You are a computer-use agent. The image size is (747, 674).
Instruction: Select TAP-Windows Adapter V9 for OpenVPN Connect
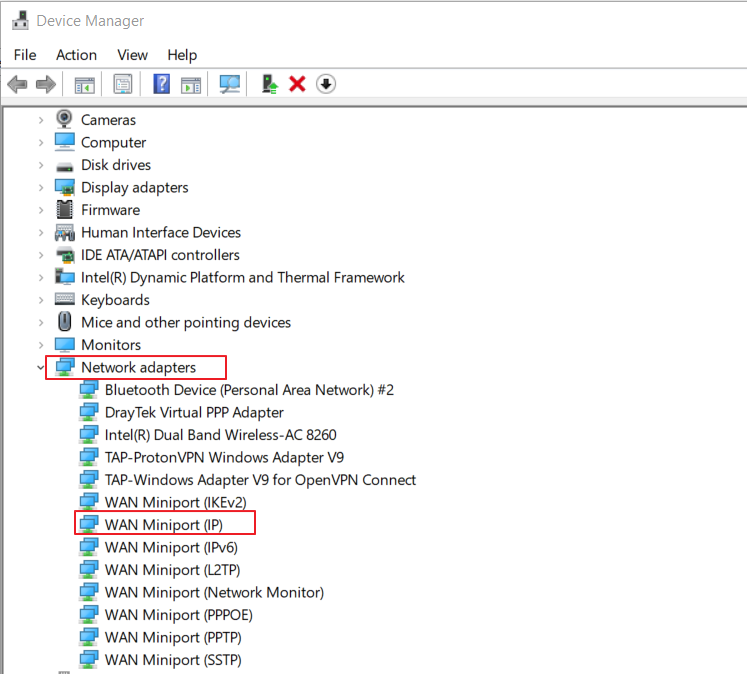tap(260, 480)
